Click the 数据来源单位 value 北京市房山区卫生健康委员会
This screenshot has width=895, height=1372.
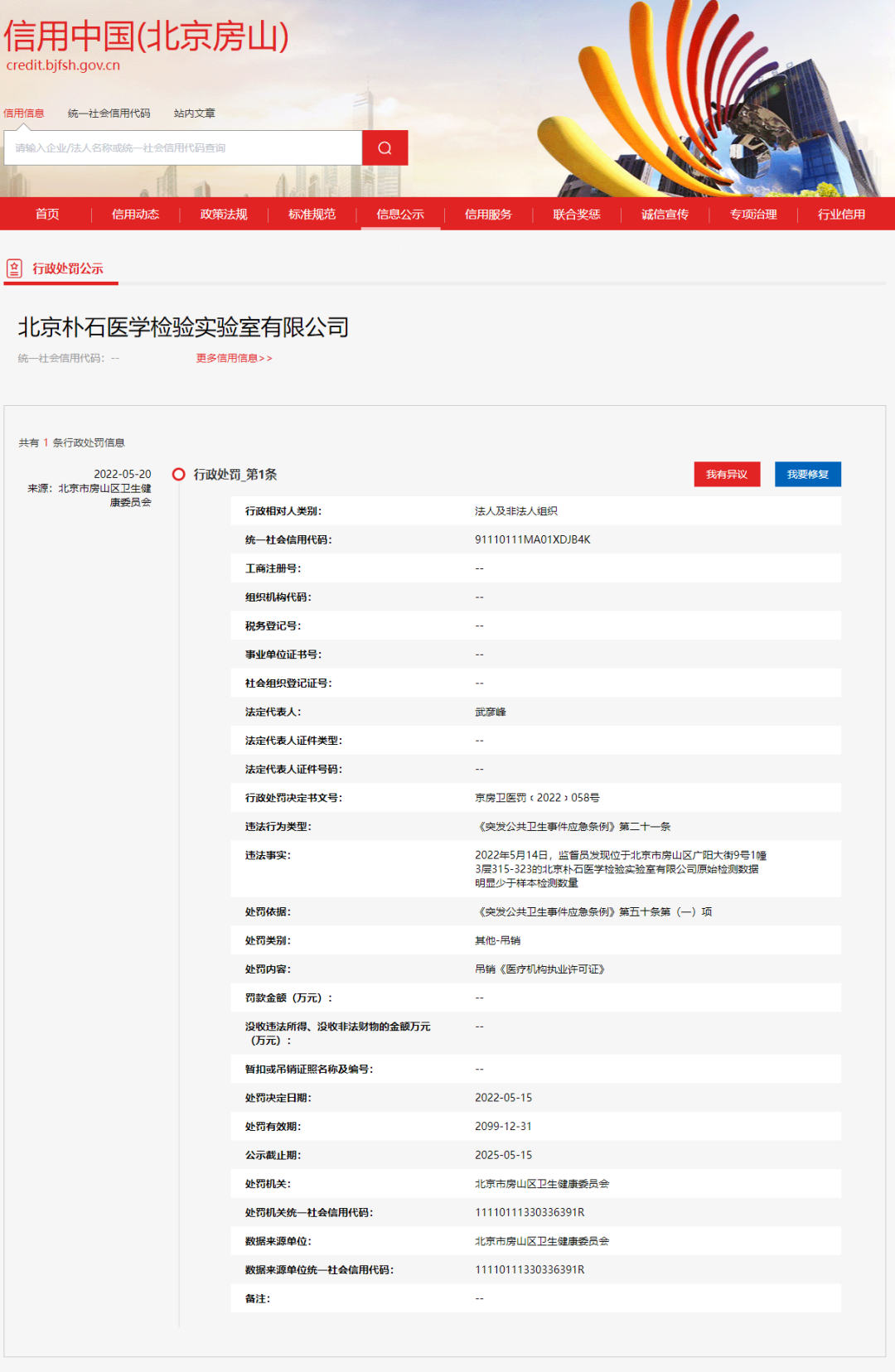pyautogui.click(x=542, y=1241)
